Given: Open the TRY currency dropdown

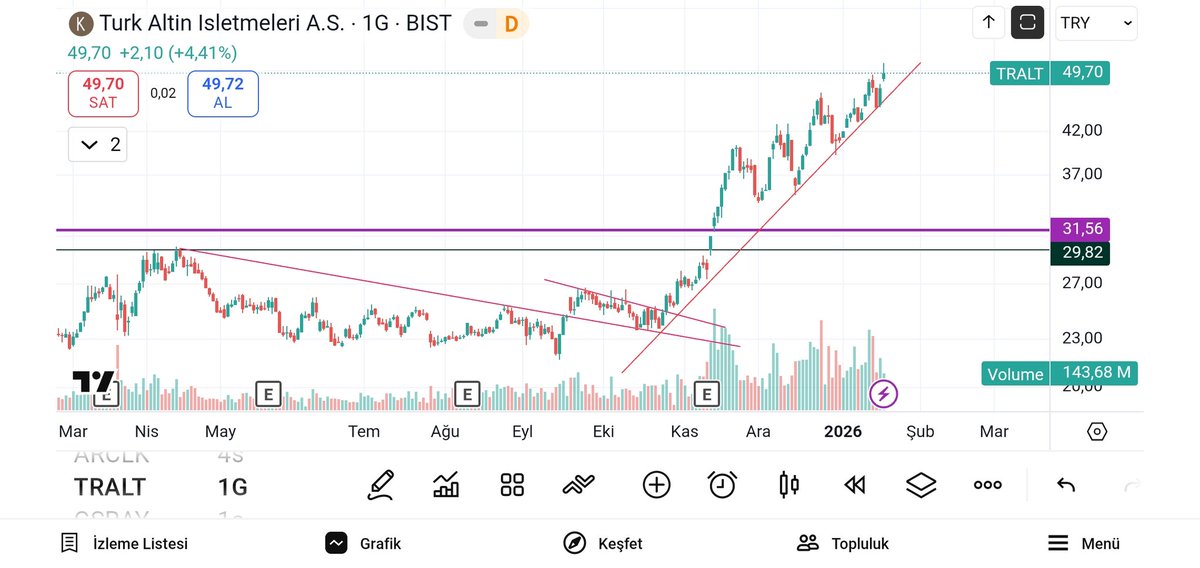Looking at the screenshot, I should [x=1096, y=23].
